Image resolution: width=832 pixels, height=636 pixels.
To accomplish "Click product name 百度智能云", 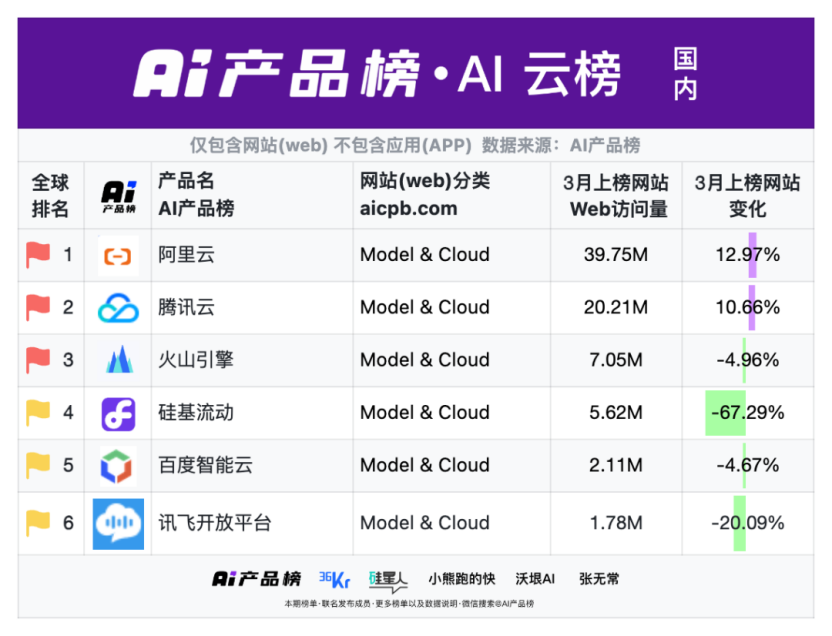I will click(205, 465).
